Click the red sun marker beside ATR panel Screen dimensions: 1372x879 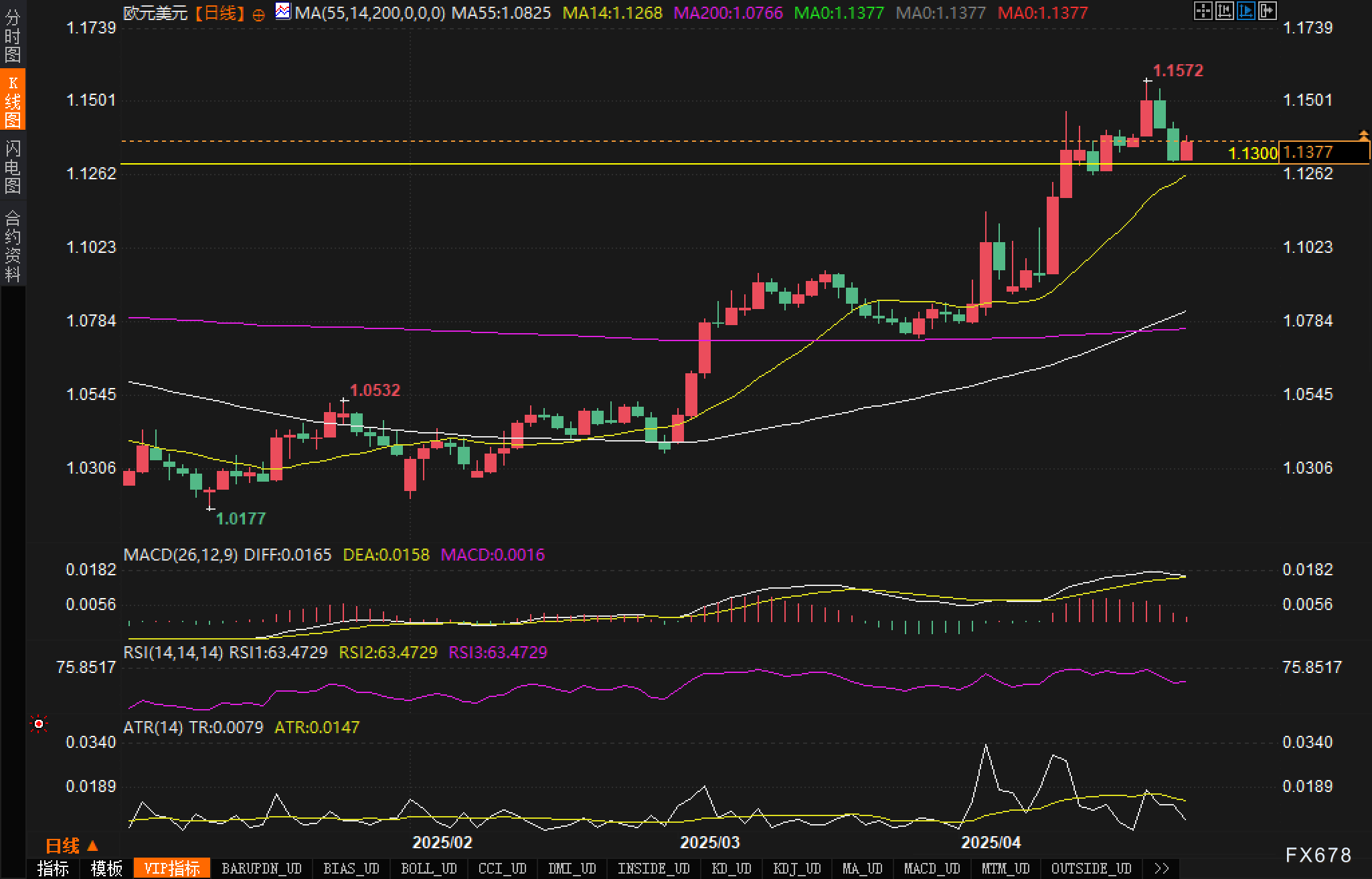[x=39, y=724]
